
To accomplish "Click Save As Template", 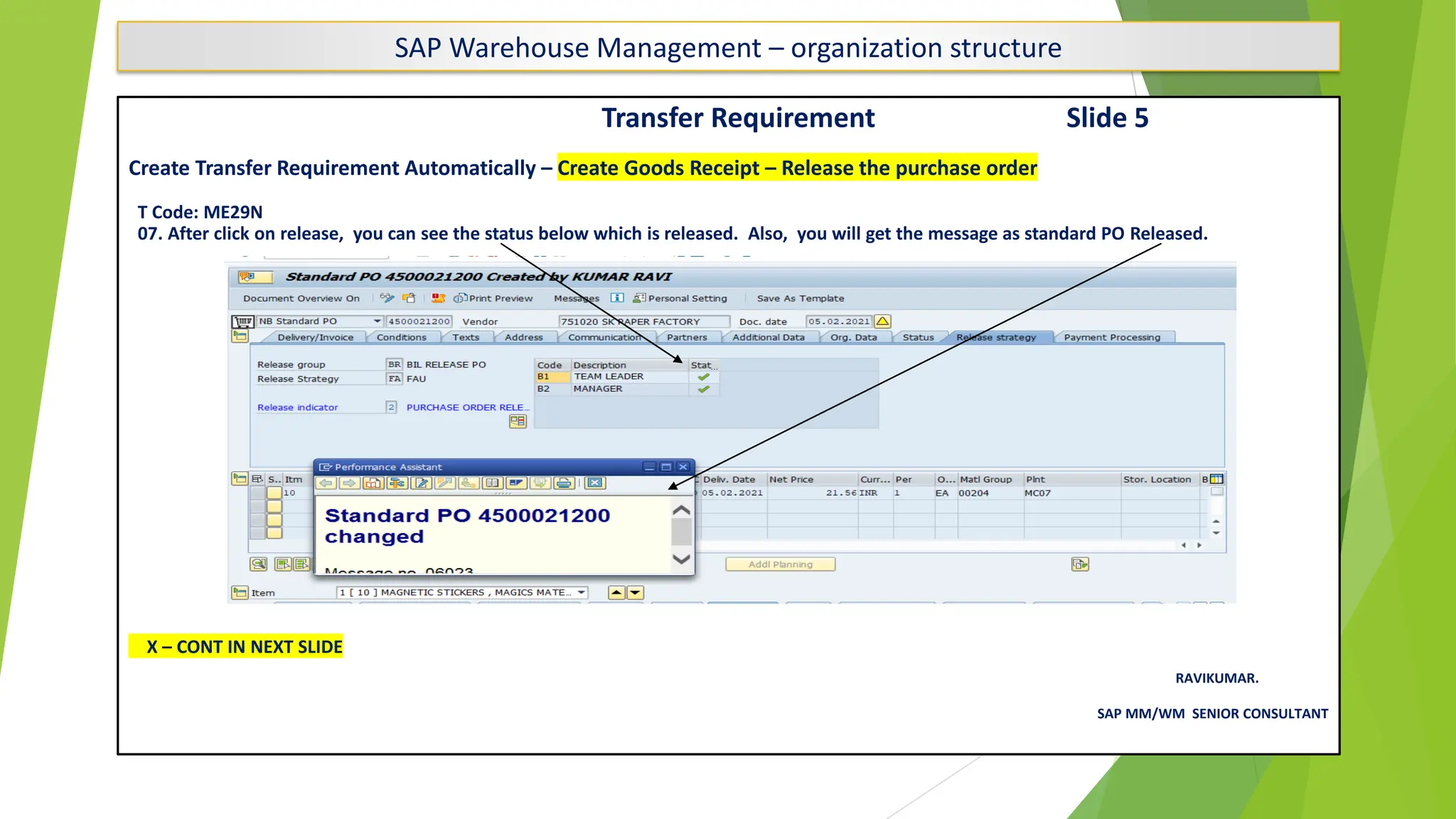I will (801, 299).
